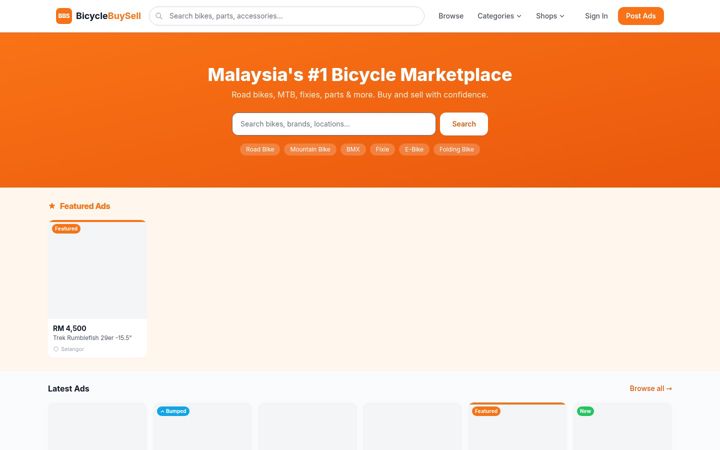Click the Malaysia's #1 Bicycle Marketplace headline
This screenshot has width=720, height=450.
click(360, 74)
